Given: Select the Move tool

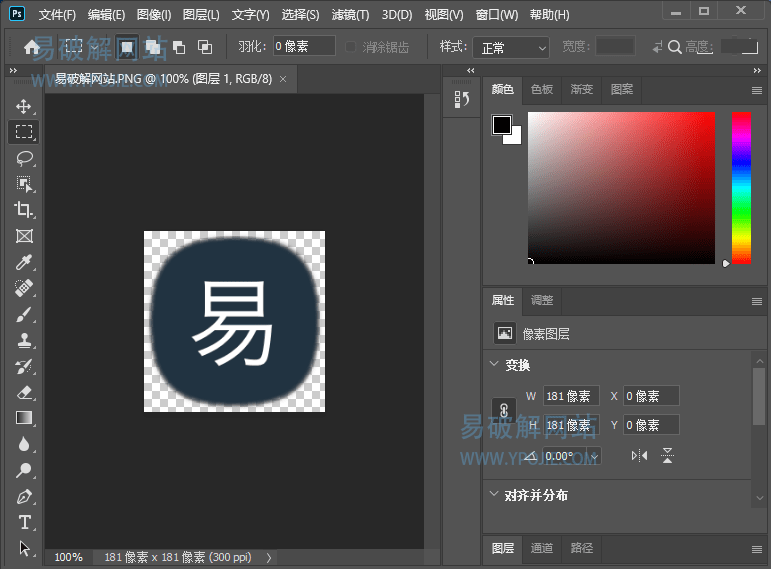Looking at the screenshot, I should (x=24, y=106).
